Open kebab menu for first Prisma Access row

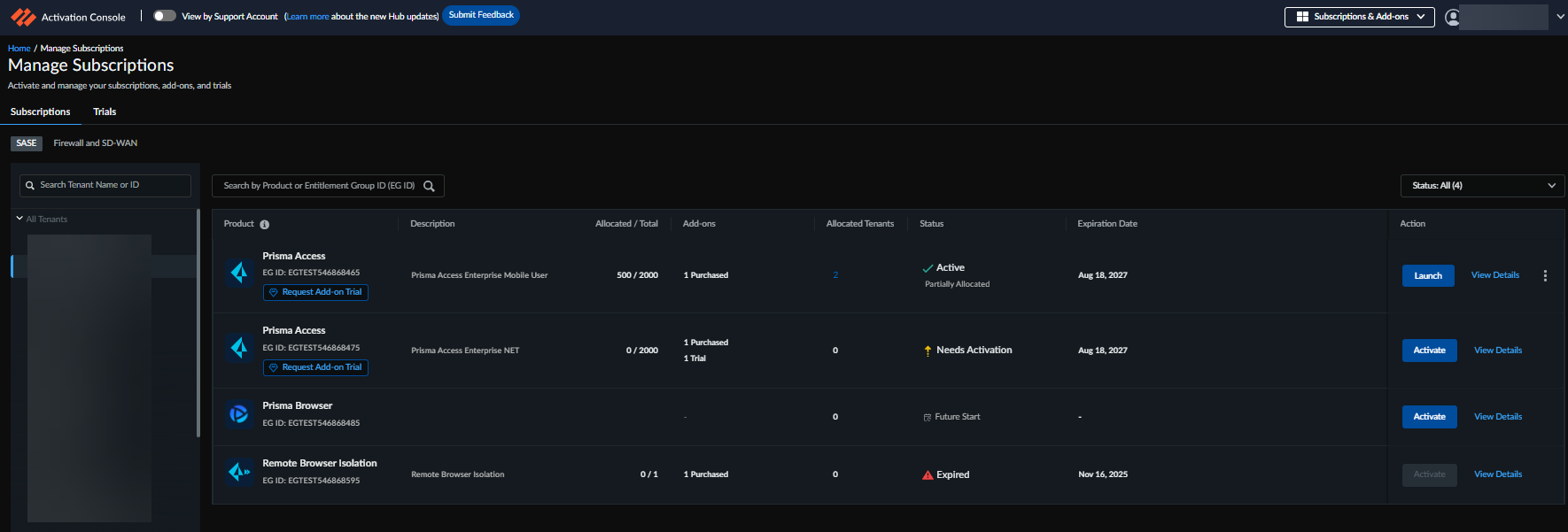pyautogui.click(x=1545, y=276)
